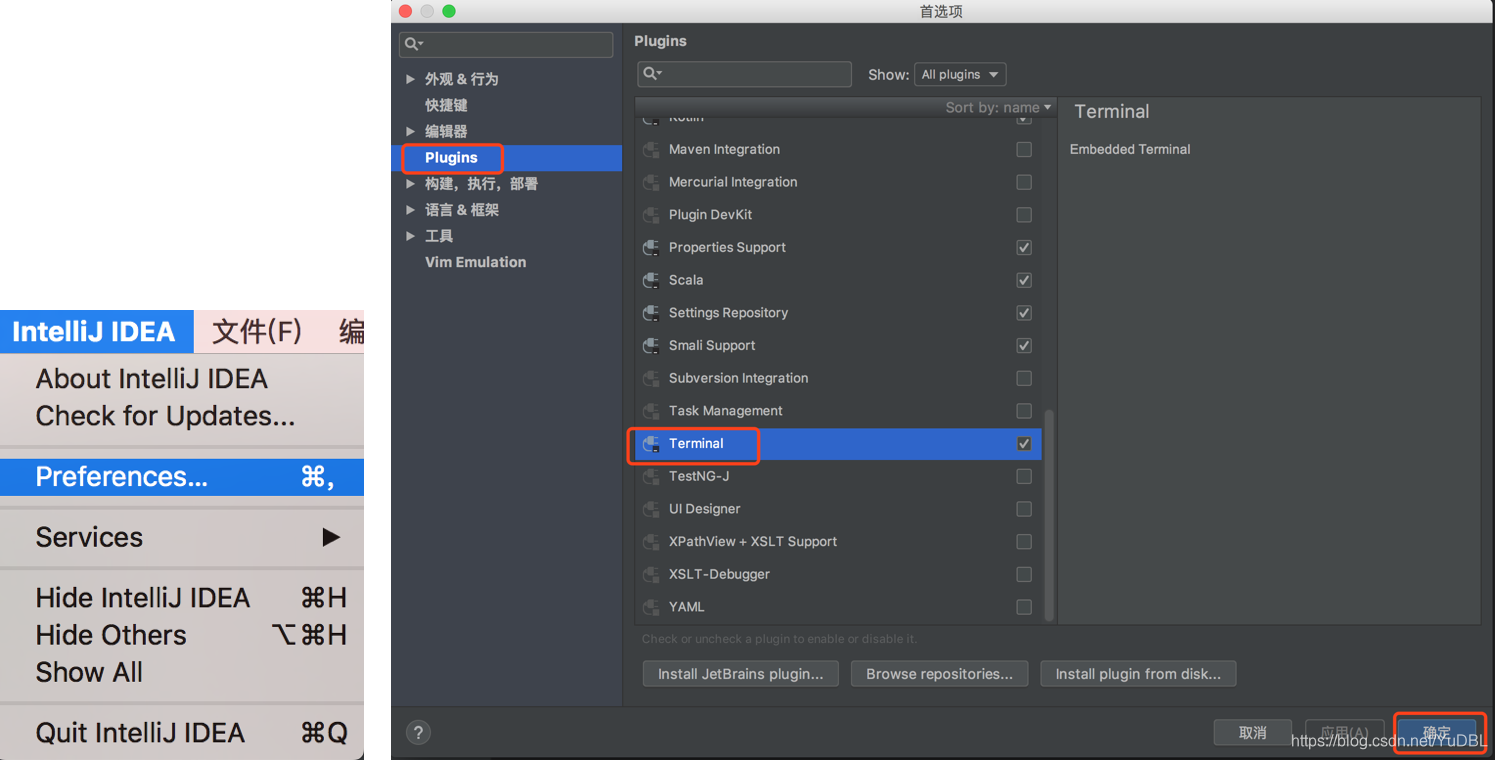Click the plugin list vertical scrollbar
Screen dimensions: 1498x760
[x=1048, y=514]
